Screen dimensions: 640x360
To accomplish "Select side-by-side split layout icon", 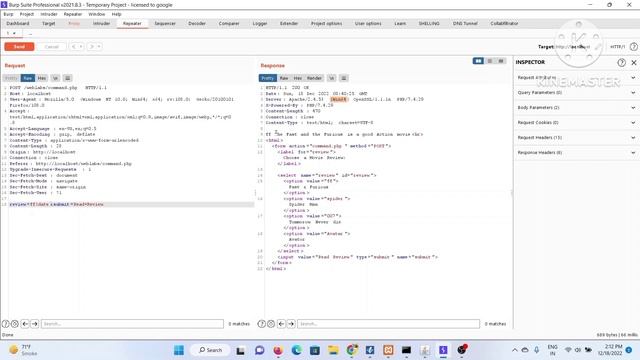I will 478,61.
